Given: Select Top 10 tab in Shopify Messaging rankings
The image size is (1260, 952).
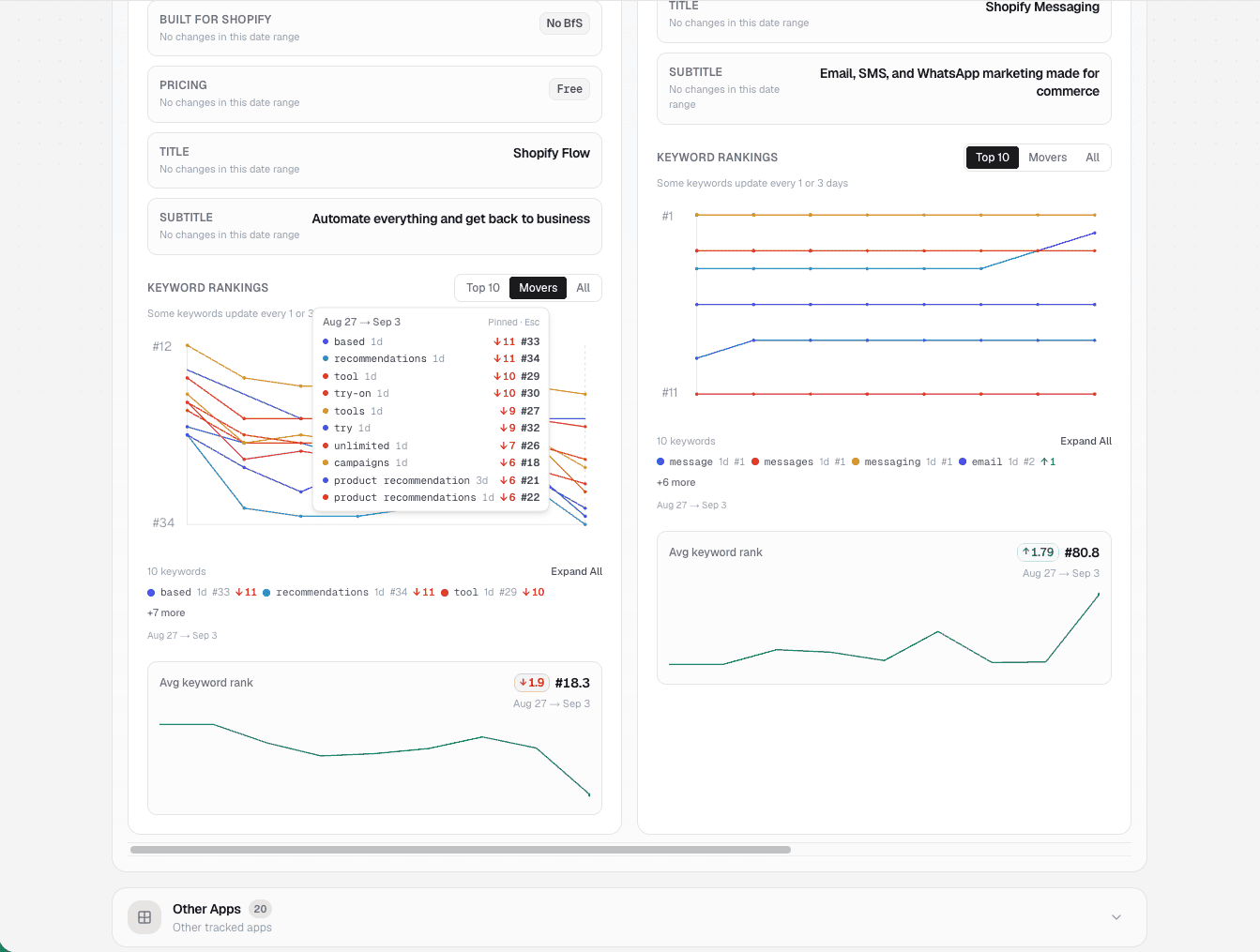Looking at the screenshot, I should [993, 158].
